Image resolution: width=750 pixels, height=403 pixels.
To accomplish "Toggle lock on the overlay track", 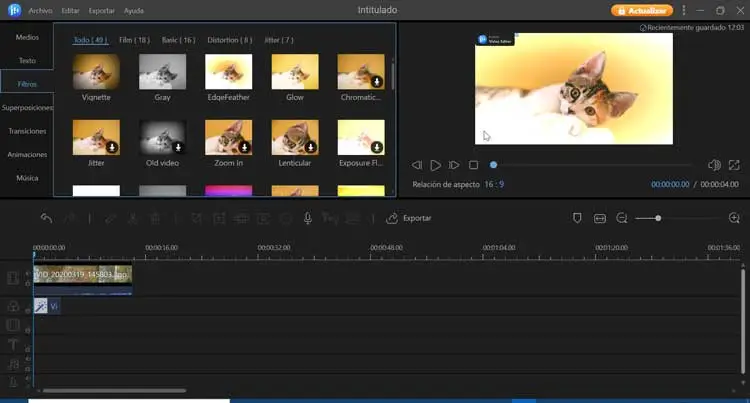I will pyautogui.click(x=27, y=330).
